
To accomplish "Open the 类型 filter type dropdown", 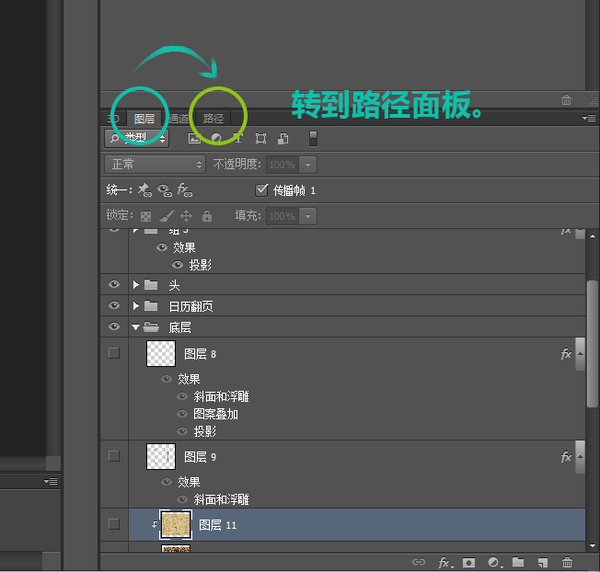I will [137, 138].
